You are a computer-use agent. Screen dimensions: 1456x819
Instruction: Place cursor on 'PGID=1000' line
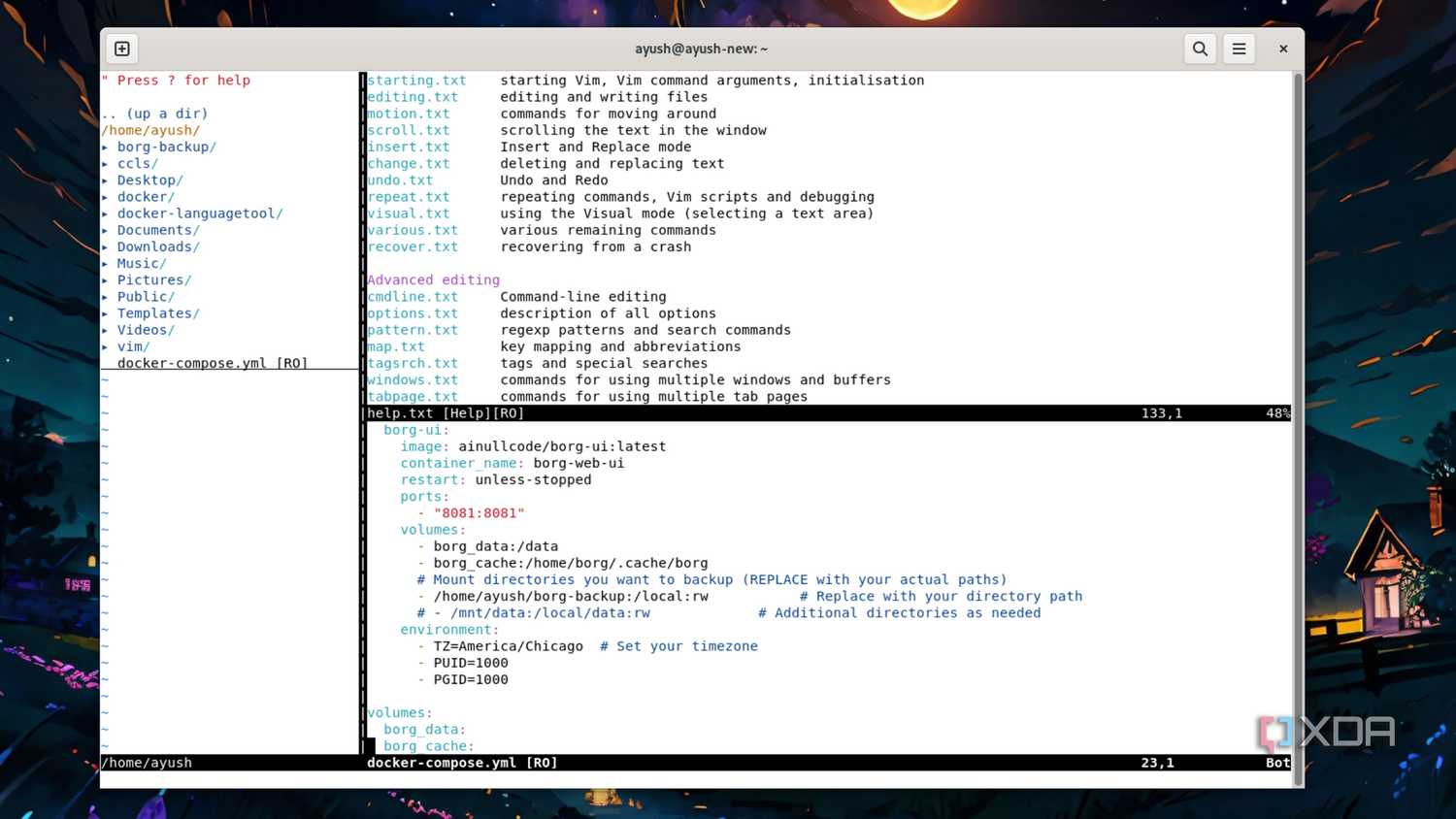click(x=471, y=679)
